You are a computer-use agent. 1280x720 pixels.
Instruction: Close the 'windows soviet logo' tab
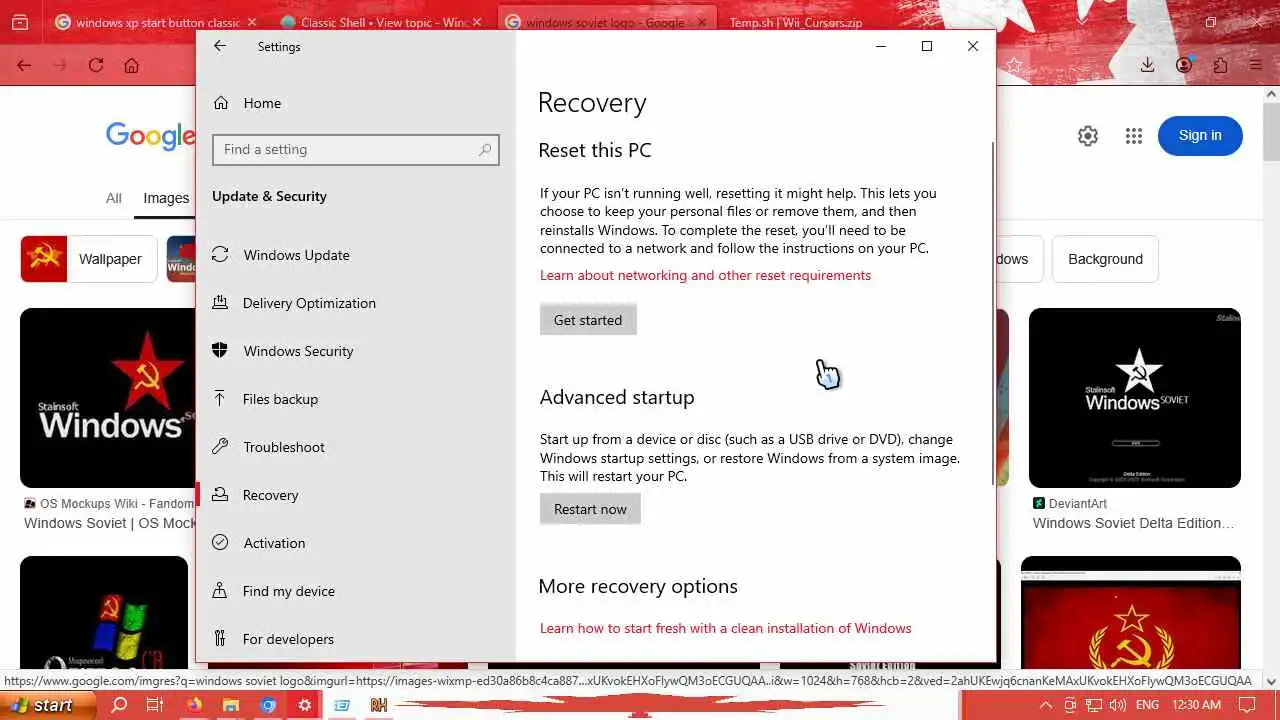704,22
